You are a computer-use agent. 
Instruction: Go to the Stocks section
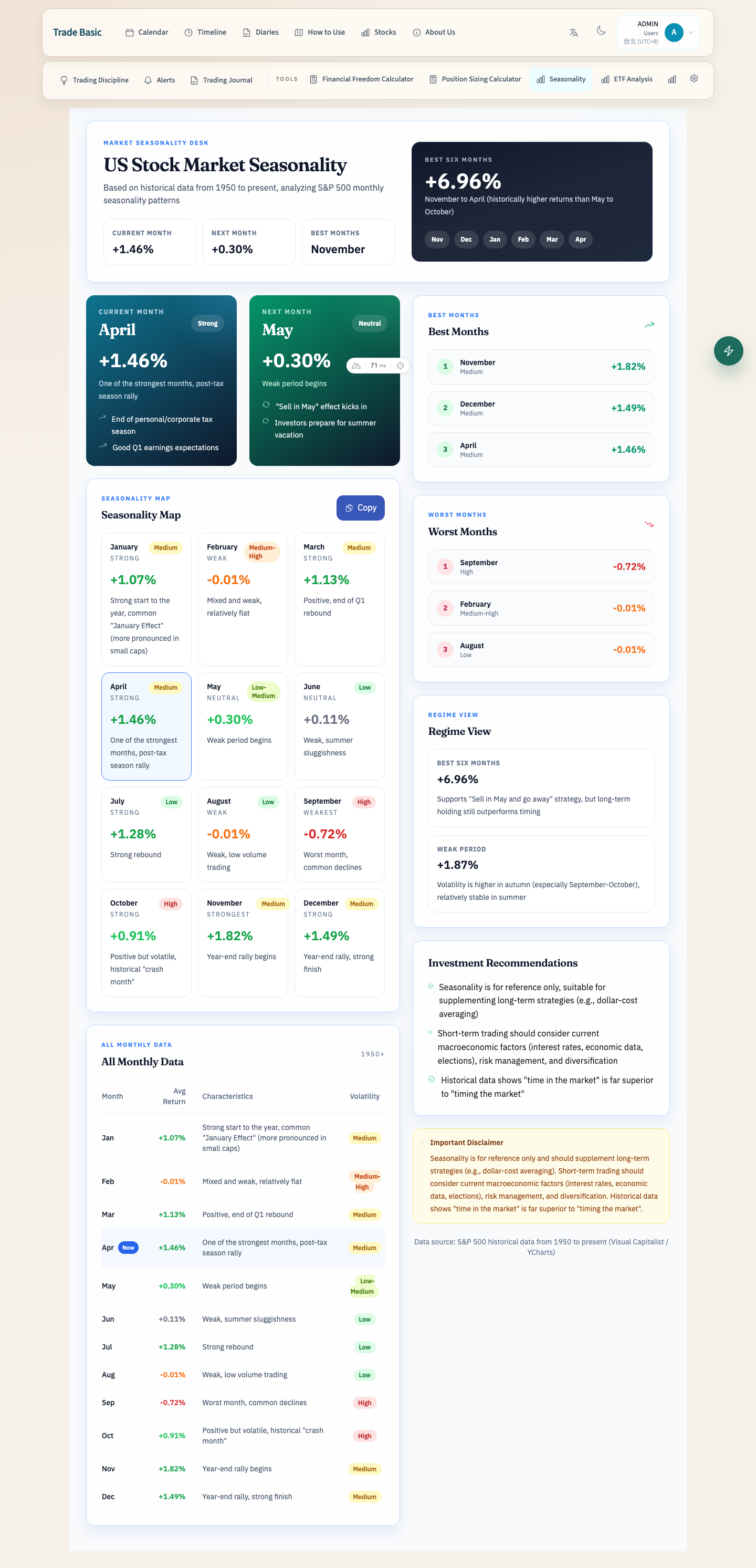pos(379,33)
